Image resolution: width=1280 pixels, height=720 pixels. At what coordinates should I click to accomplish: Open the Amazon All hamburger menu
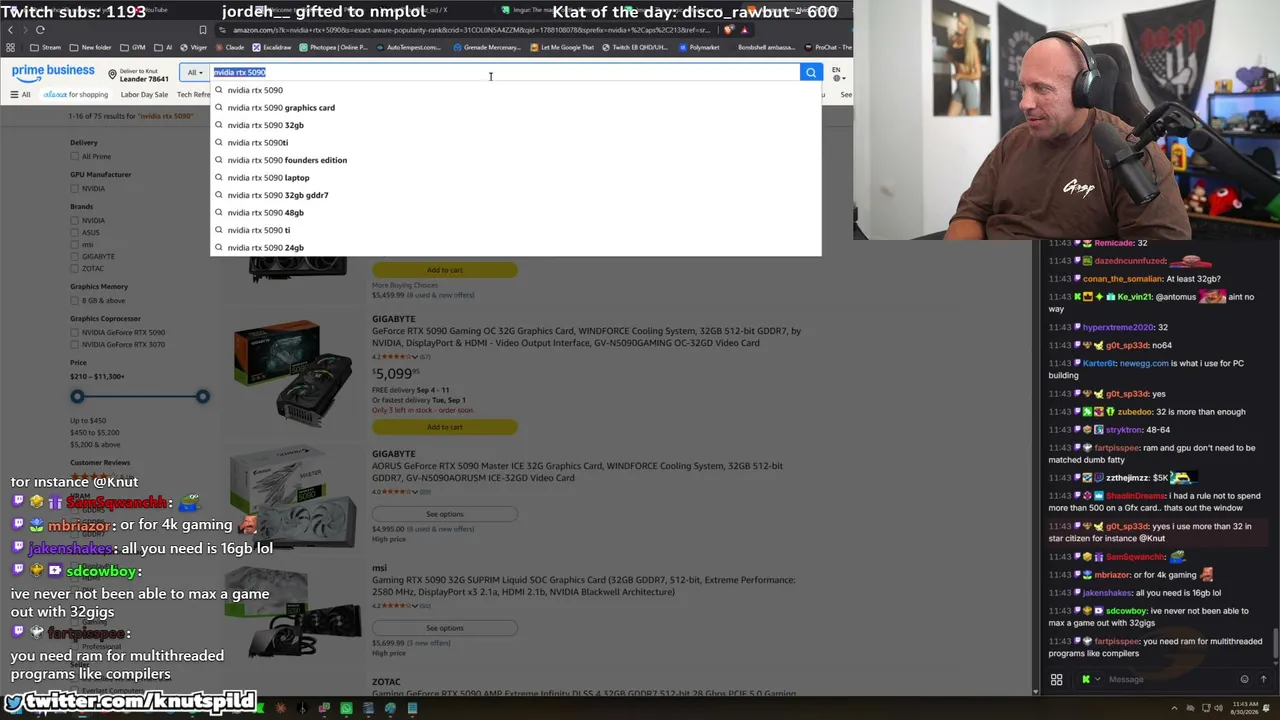20,95
